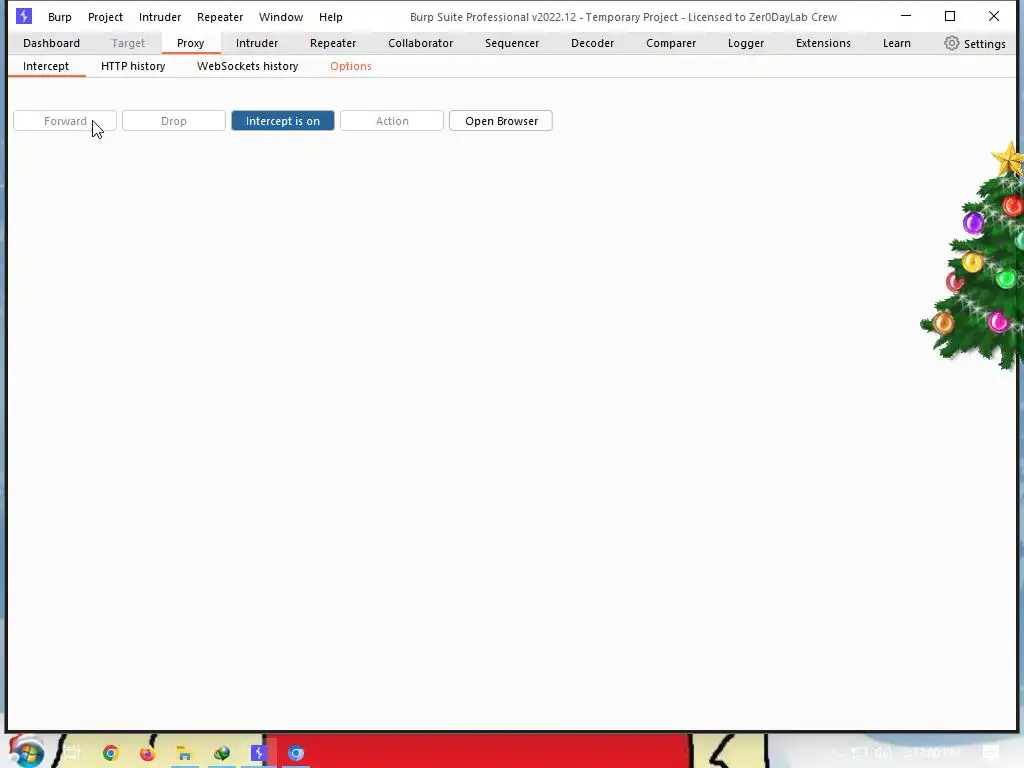This screenshot has height=768, width=1024.
Task: Open the Decoder tab
Action: click(592, 43)
